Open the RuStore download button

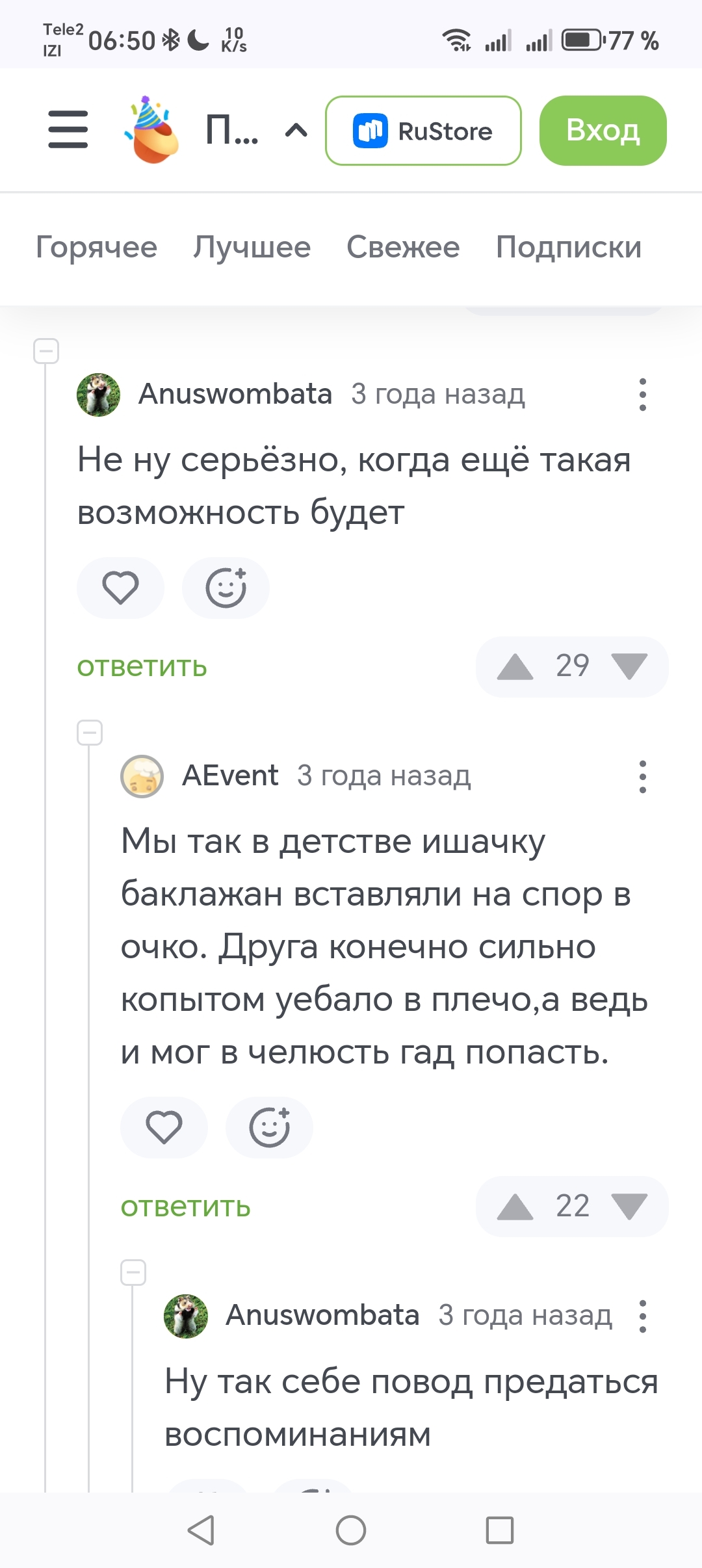point(423,131)
